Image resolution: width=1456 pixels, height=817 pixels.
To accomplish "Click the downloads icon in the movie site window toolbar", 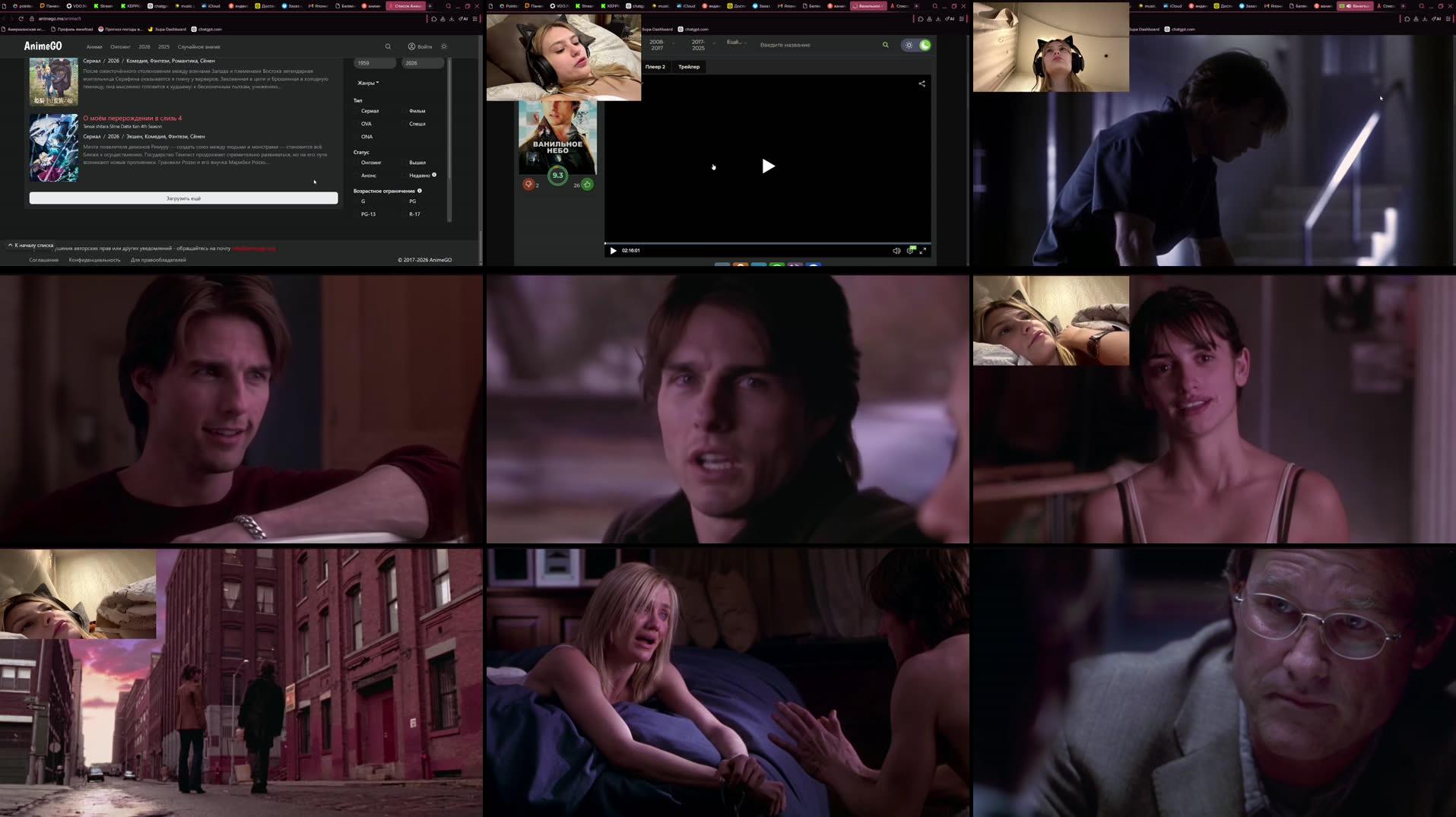I will tap(938, 18).
